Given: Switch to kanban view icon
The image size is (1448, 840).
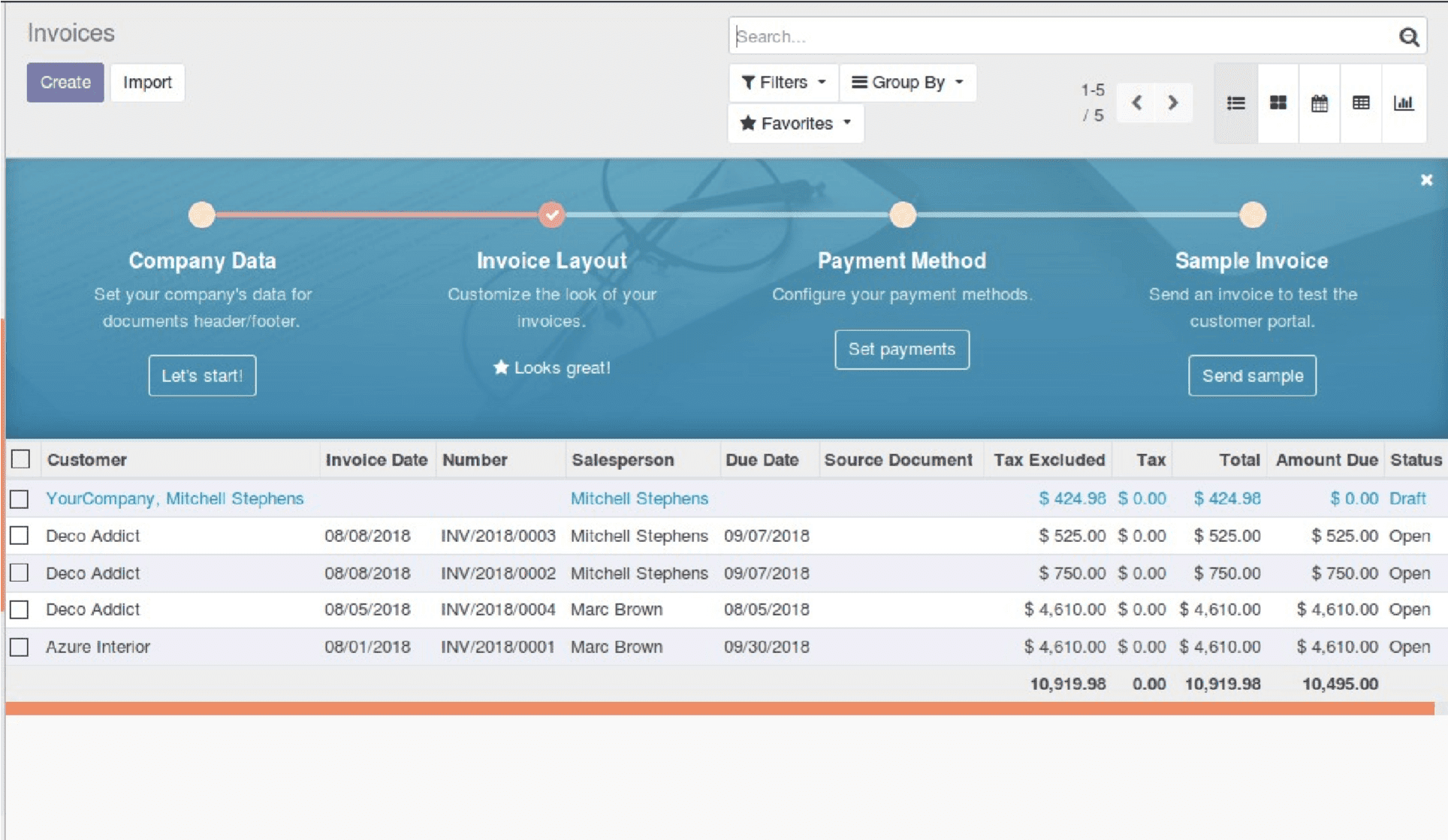Looking at the screenshot, I should point(1278,103).
